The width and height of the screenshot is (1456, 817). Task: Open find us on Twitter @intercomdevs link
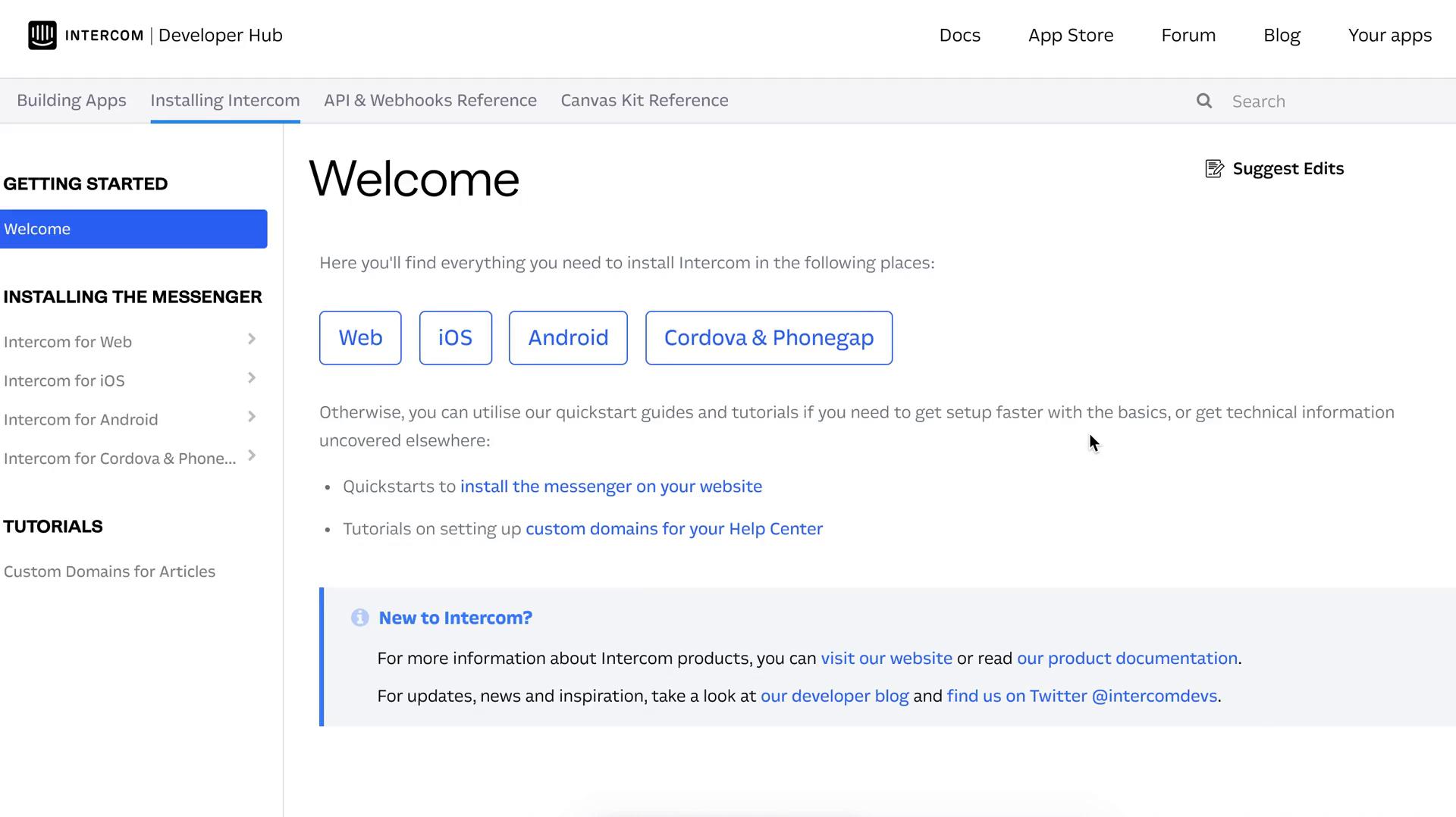[1082, 696]
